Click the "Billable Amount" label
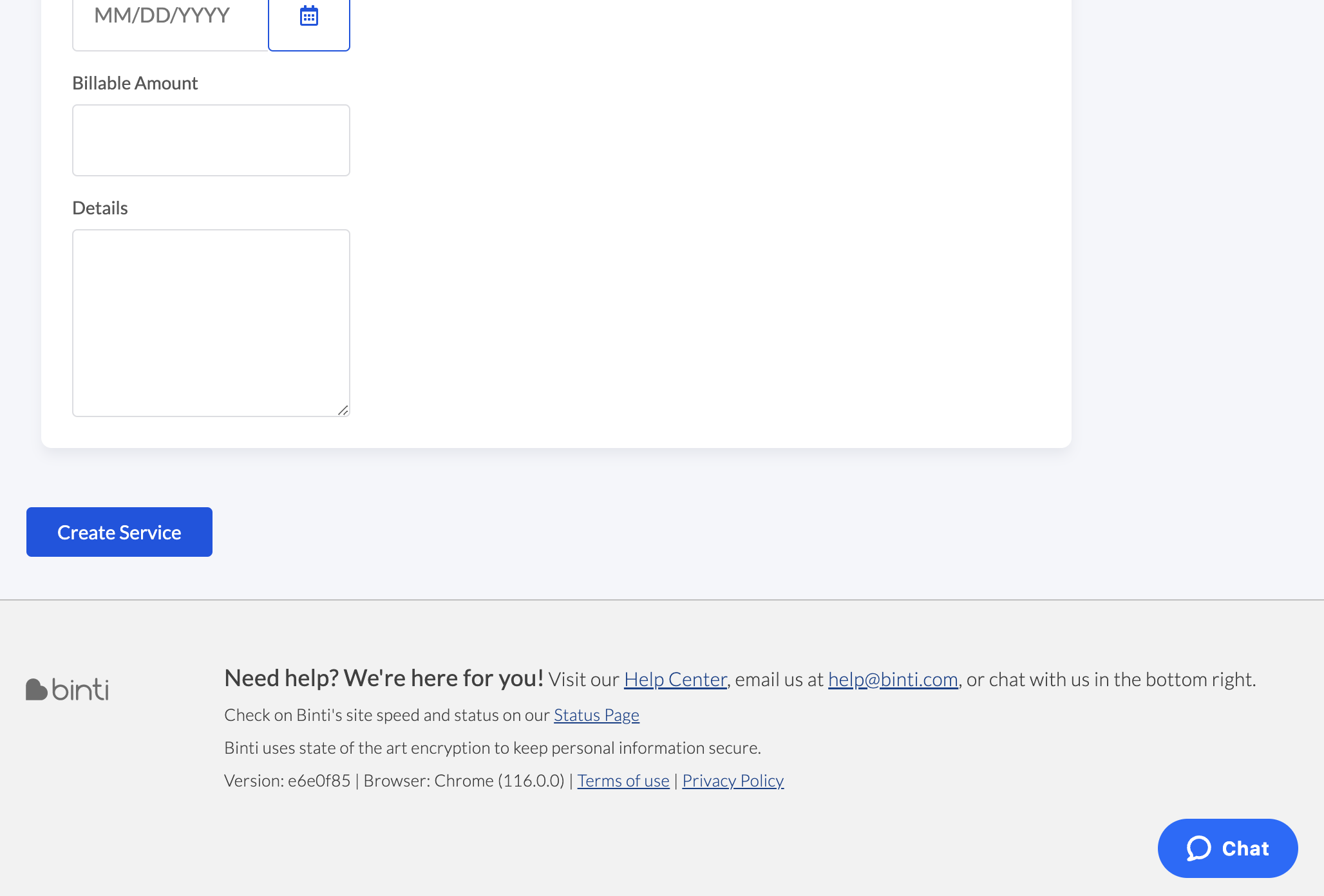 (135, 83)
